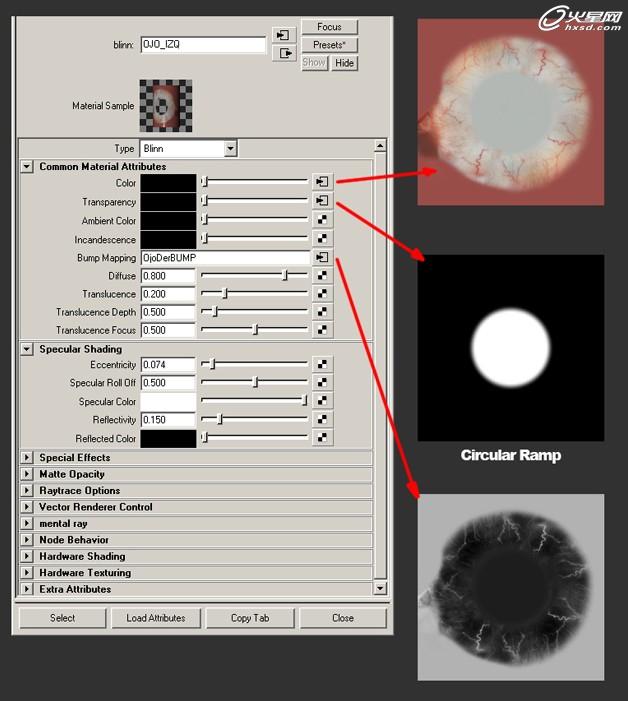Viewport: 628px width, 701px height.
Task: Click the Ambient Color swatch
Action: pos(168,220)
